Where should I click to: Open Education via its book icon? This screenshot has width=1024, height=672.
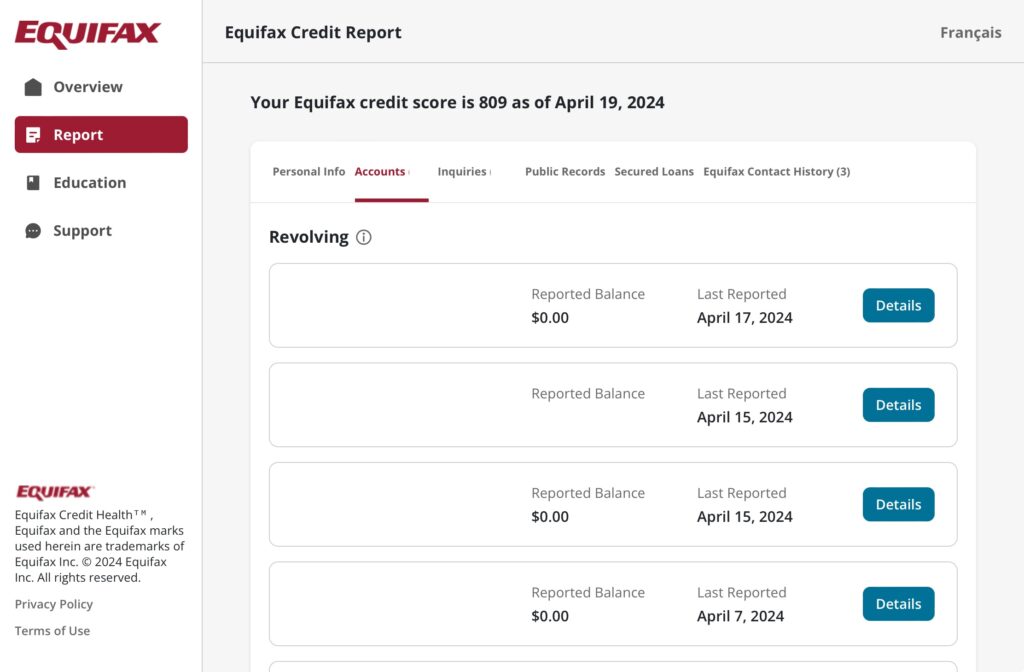[x=33, y=183]
